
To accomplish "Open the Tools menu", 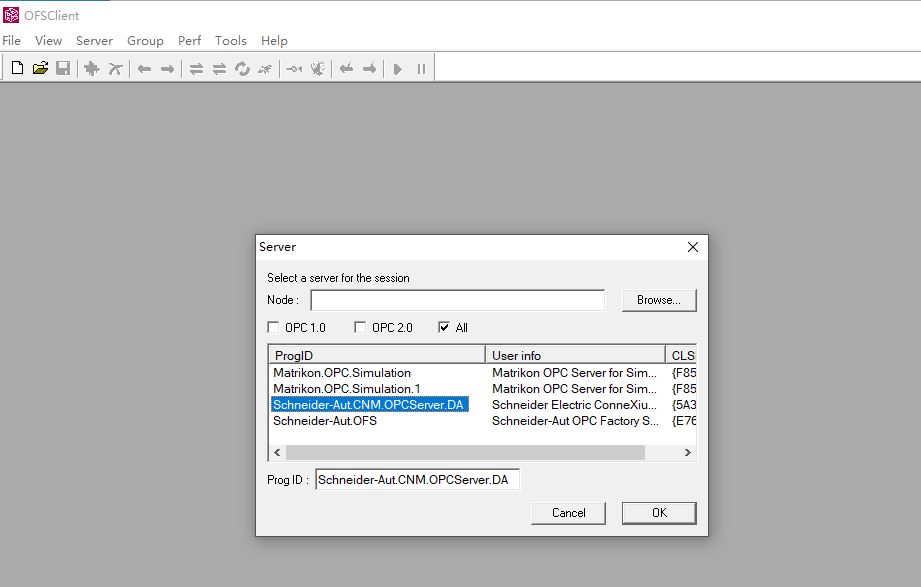I will 230,41.
